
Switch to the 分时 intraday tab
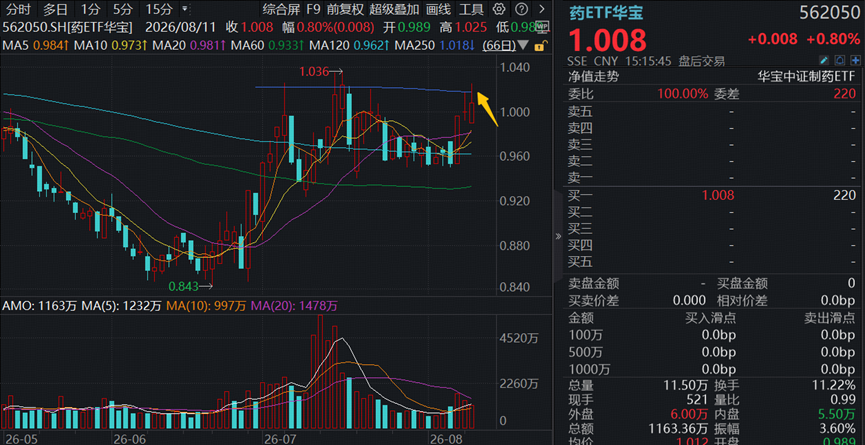(x=18, y=9)
